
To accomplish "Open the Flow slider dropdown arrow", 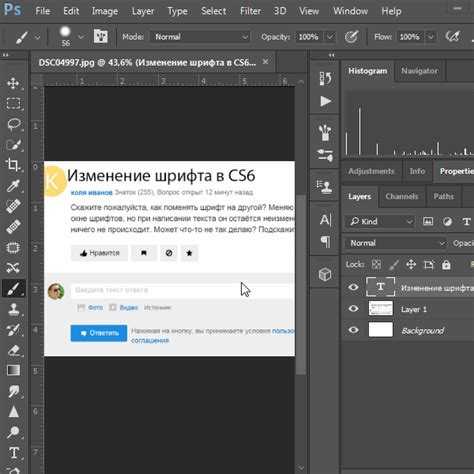I will point(431,37).
